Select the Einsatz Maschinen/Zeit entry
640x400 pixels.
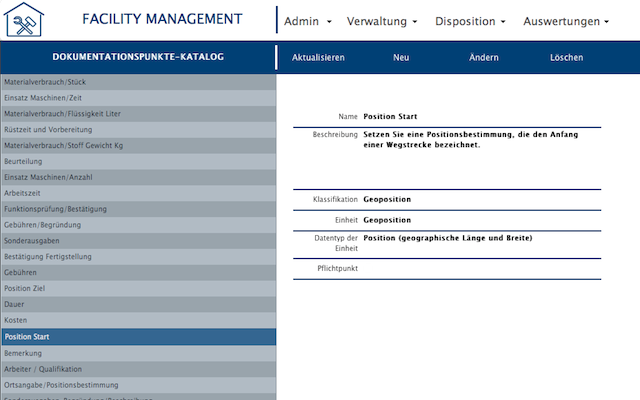pyautogui.click(x=138, y=97)
